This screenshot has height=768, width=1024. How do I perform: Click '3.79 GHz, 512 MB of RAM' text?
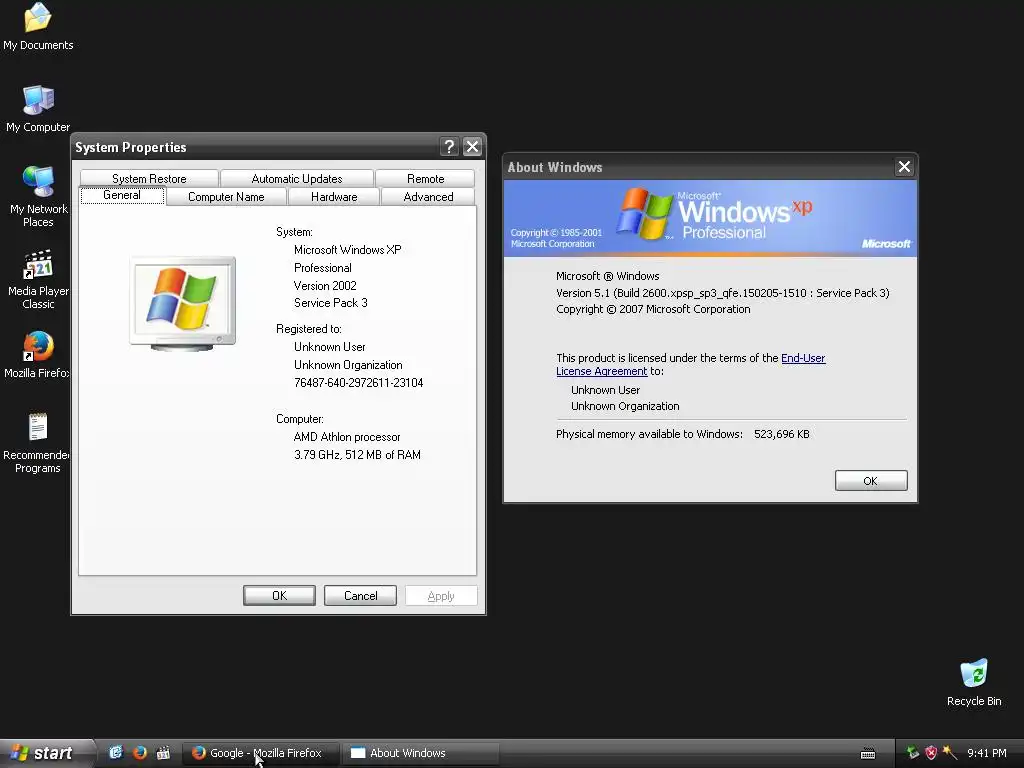click(357, 455)
